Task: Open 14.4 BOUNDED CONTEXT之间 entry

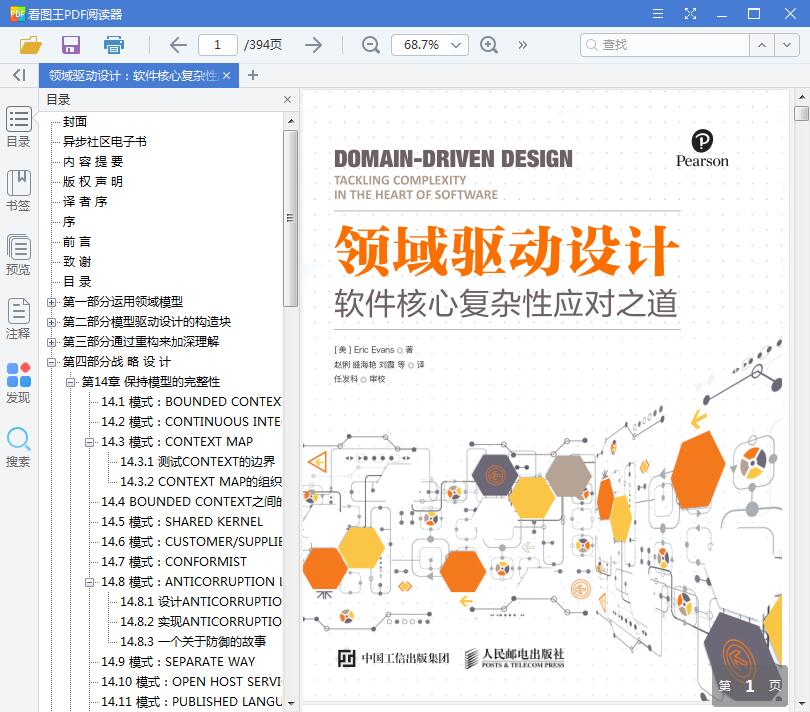Action: [191, 502]
